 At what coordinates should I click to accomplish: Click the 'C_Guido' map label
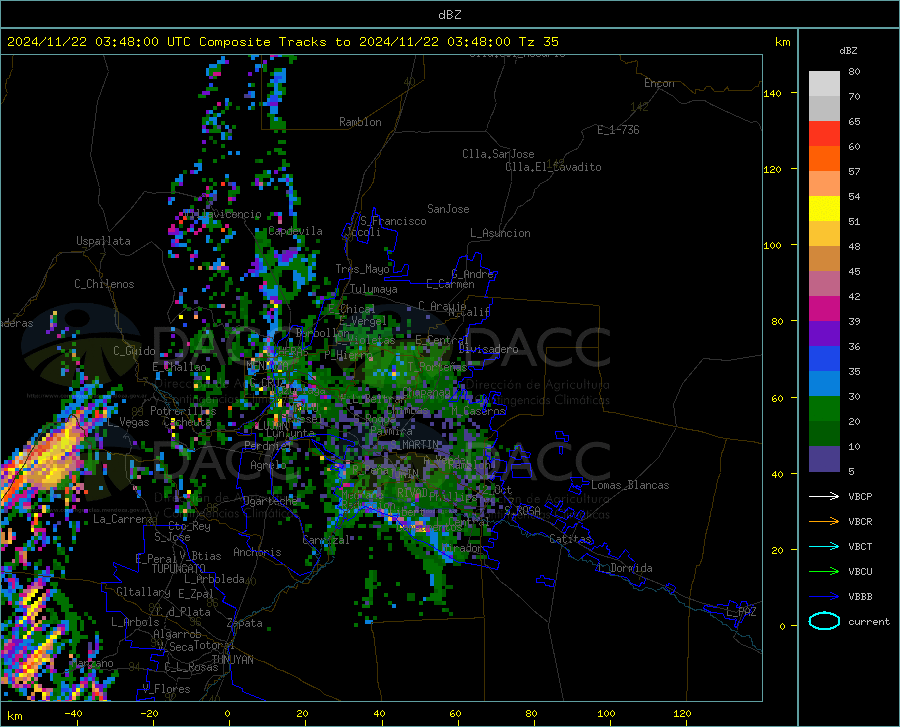click(x=134, y=351)
